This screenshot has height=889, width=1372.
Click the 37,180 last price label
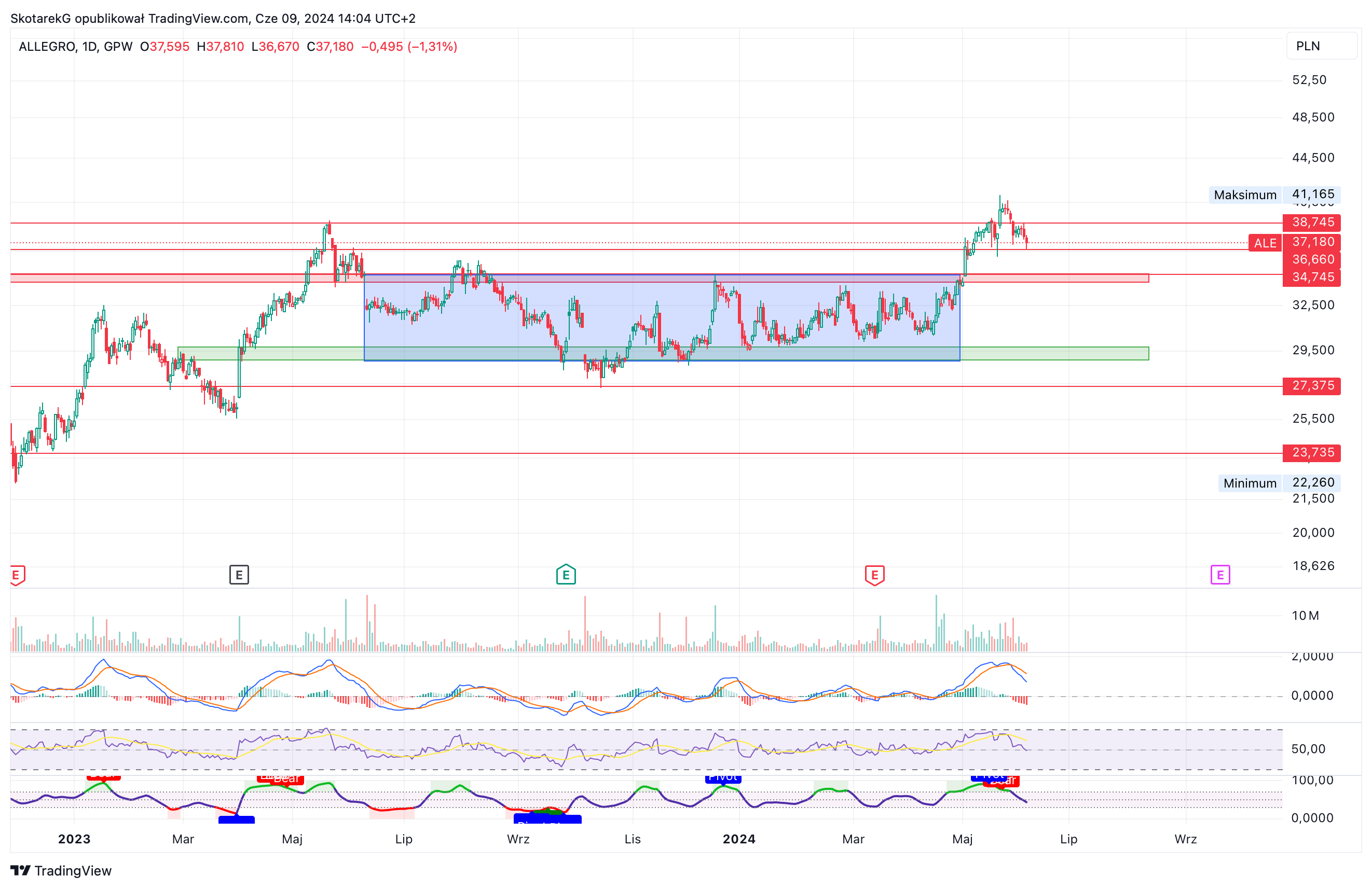(x=1311, y=242)
